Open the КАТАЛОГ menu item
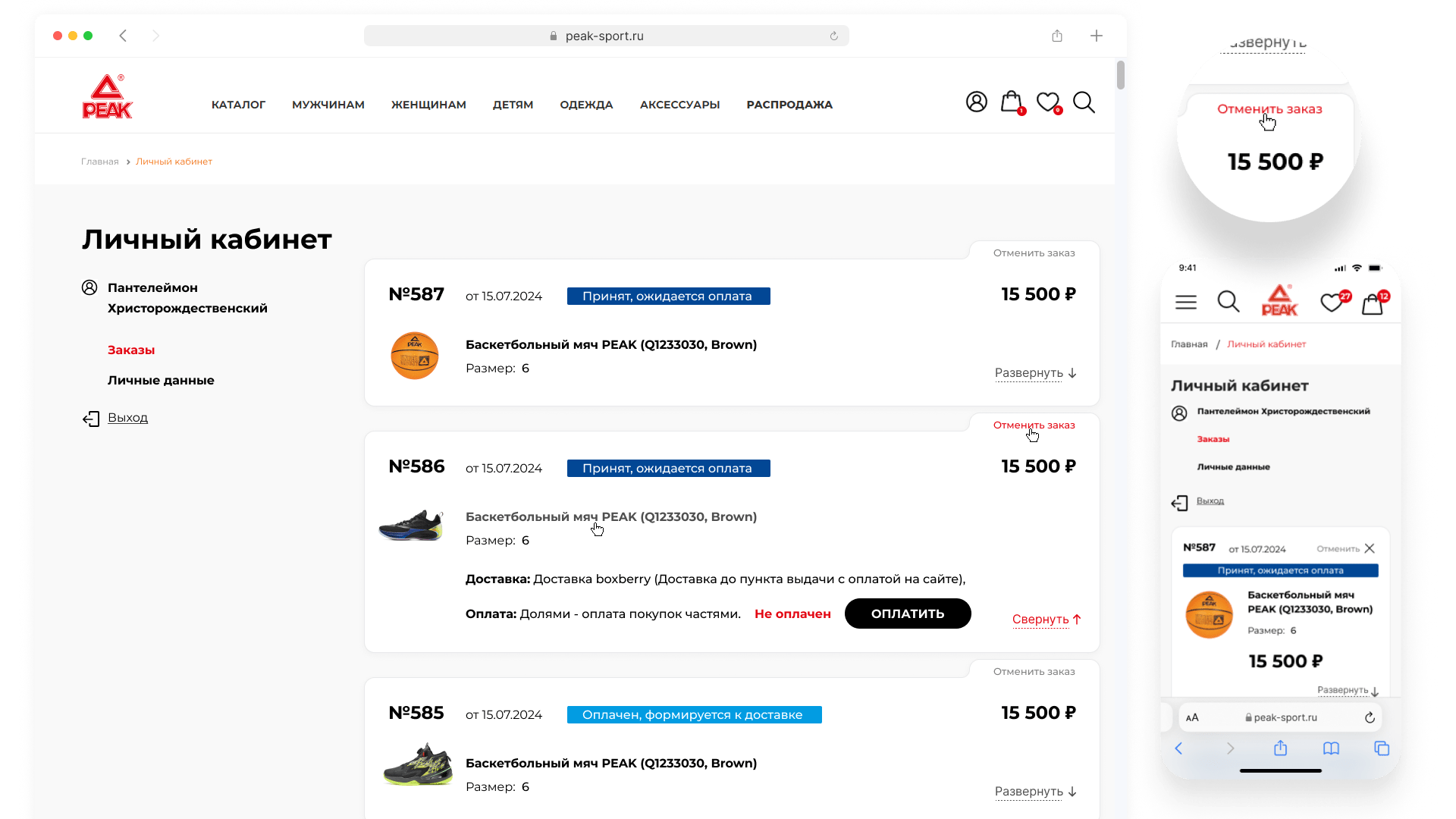 click(x=238, y=105)
